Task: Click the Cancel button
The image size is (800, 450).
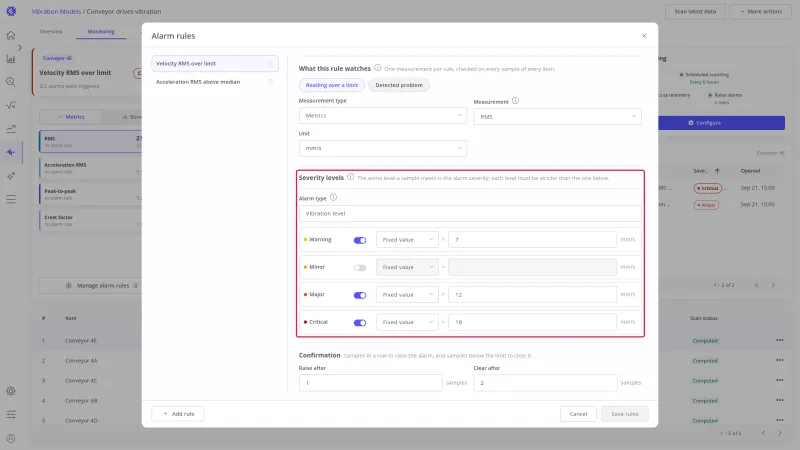Action: (578, 414)
